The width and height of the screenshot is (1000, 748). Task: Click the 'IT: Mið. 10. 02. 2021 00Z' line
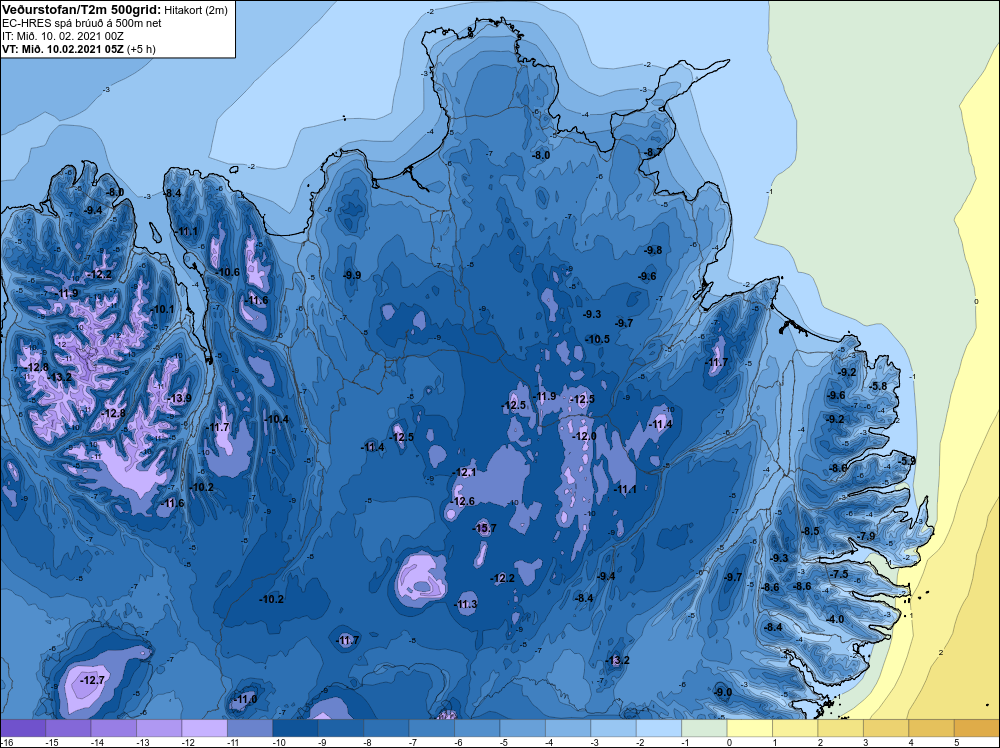point(62,36)
